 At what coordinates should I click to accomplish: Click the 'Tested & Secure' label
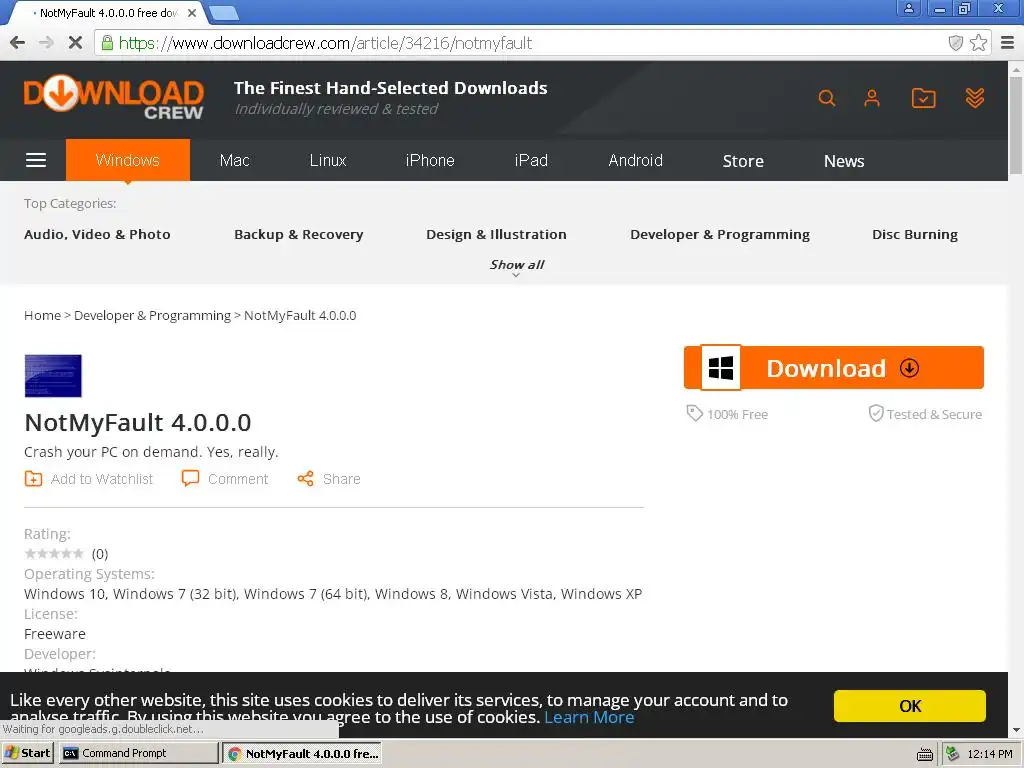[934, 414]
